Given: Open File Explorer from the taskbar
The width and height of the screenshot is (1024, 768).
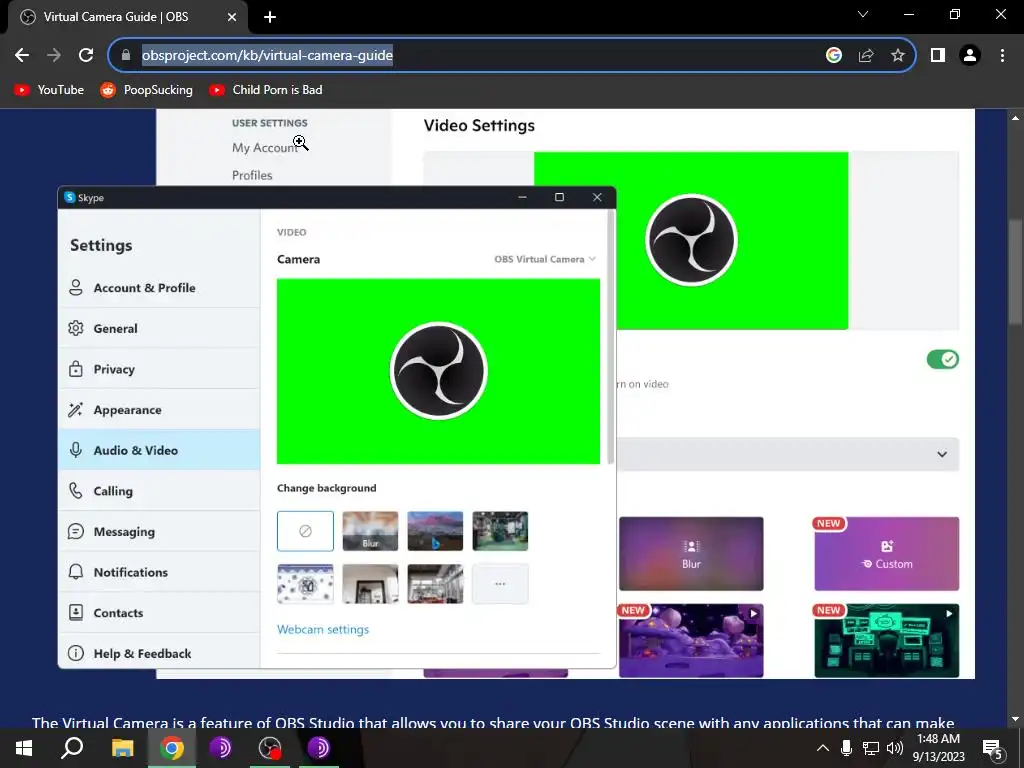Looking at the screenshot, I should [x=122, y=748].
